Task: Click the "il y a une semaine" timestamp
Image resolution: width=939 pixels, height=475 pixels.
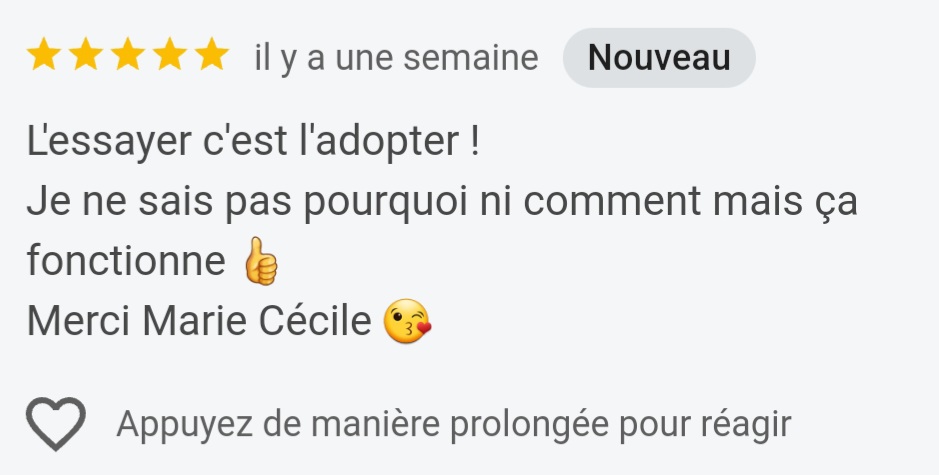Action: click(396, 58)
